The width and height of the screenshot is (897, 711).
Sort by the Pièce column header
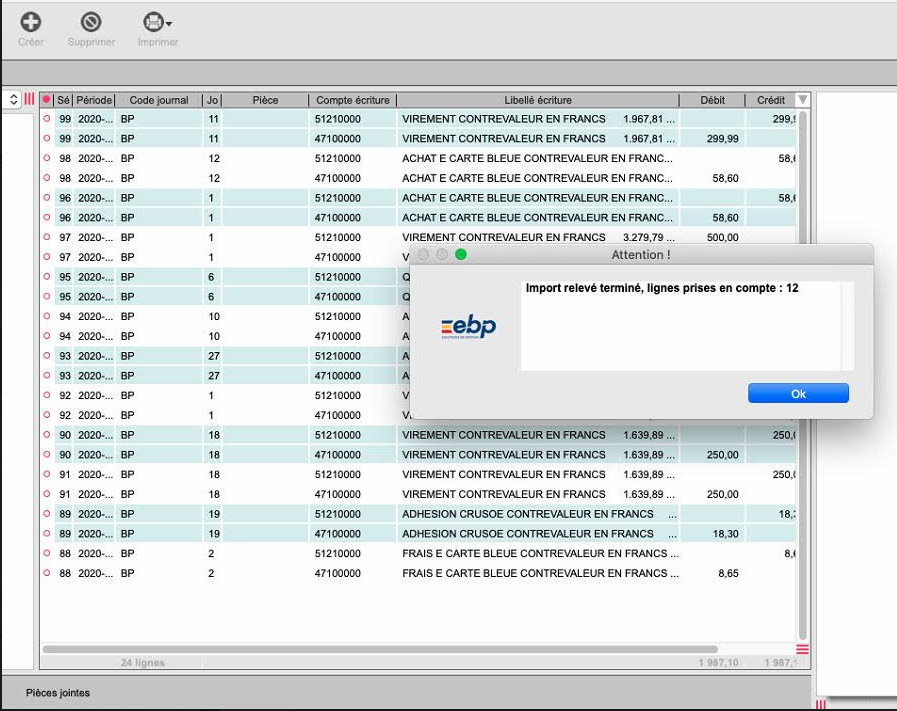[265, 100]
